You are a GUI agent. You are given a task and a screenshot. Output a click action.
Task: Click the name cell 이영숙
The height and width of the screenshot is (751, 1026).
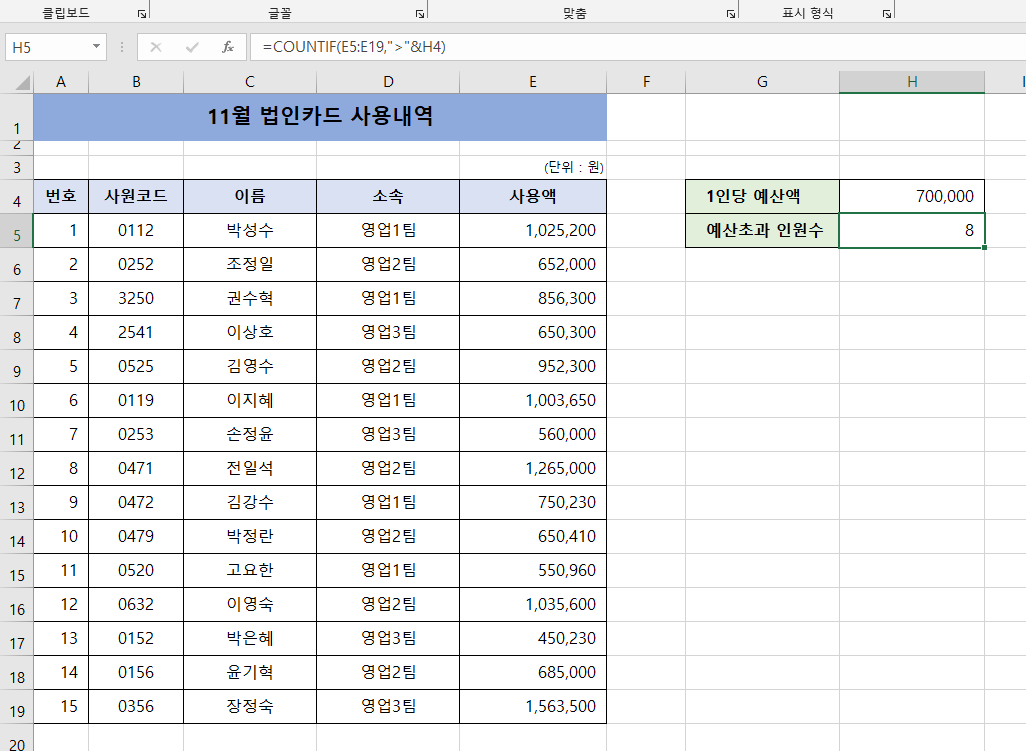tap(250, 604)
